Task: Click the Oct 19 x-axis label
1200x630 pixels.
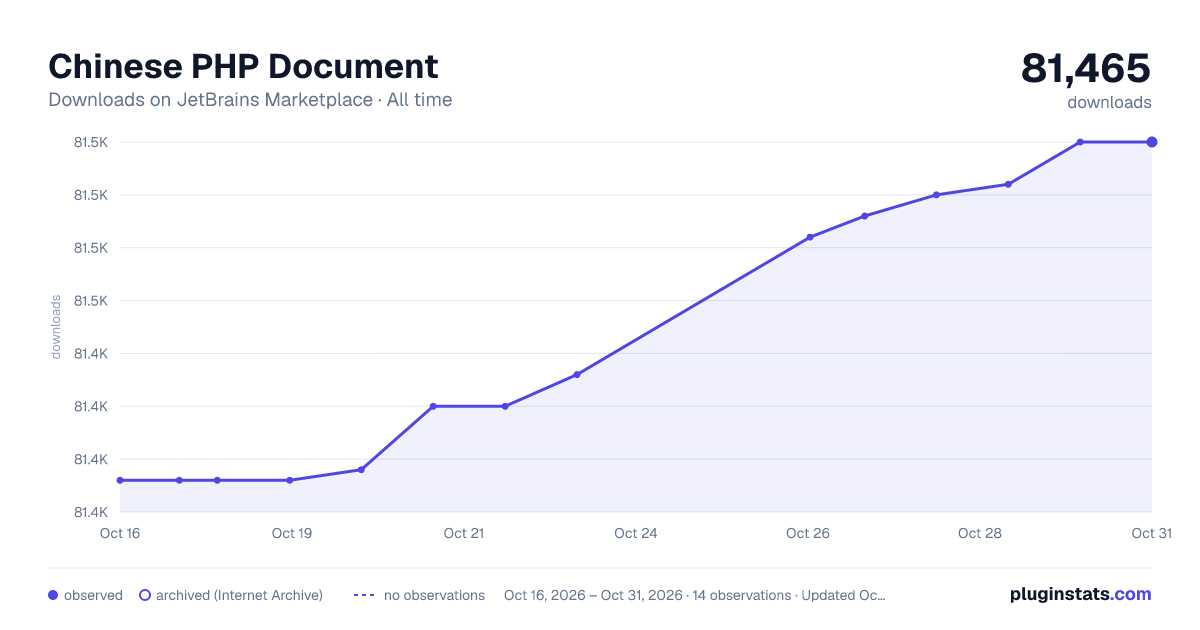Action: click(x=292, y=533)
